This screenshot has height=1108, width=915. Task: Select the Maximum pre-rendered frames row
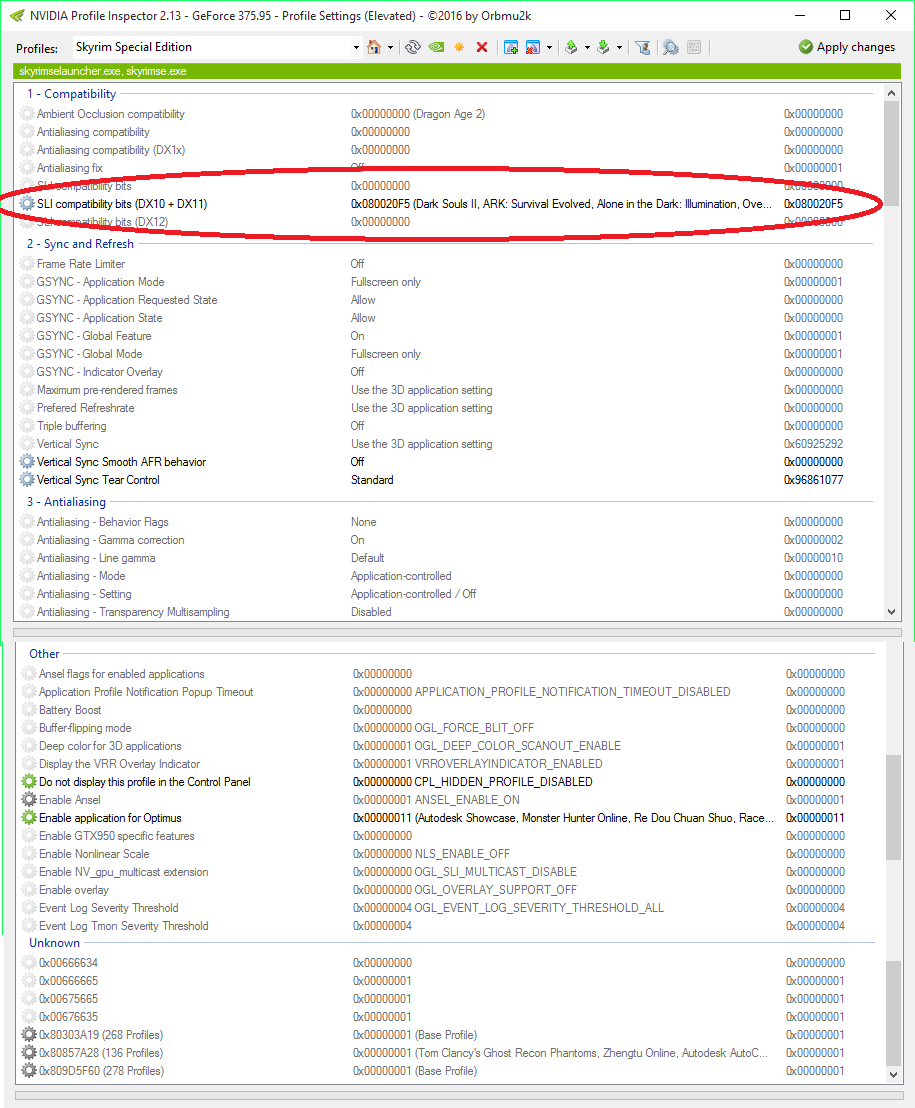pyautogui.click(x=449, y=390)
